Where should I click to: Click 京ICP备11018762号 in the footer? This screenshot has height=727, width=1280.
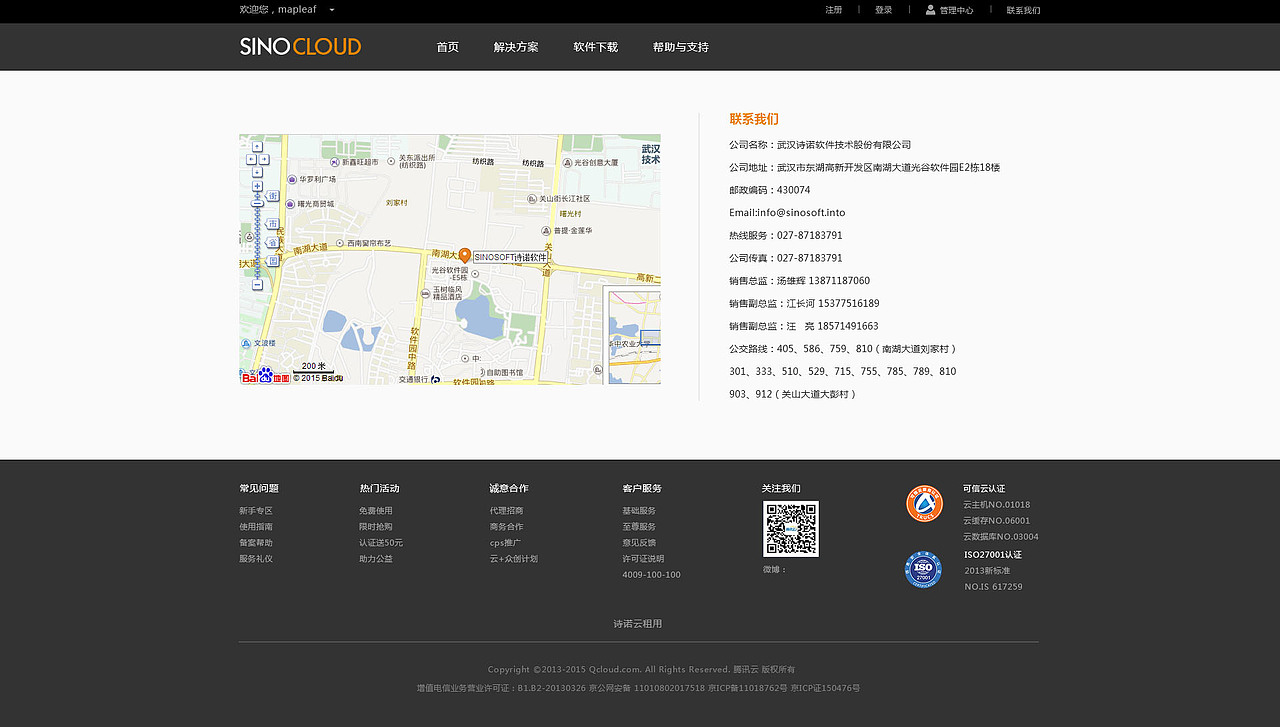pos(748,688)
